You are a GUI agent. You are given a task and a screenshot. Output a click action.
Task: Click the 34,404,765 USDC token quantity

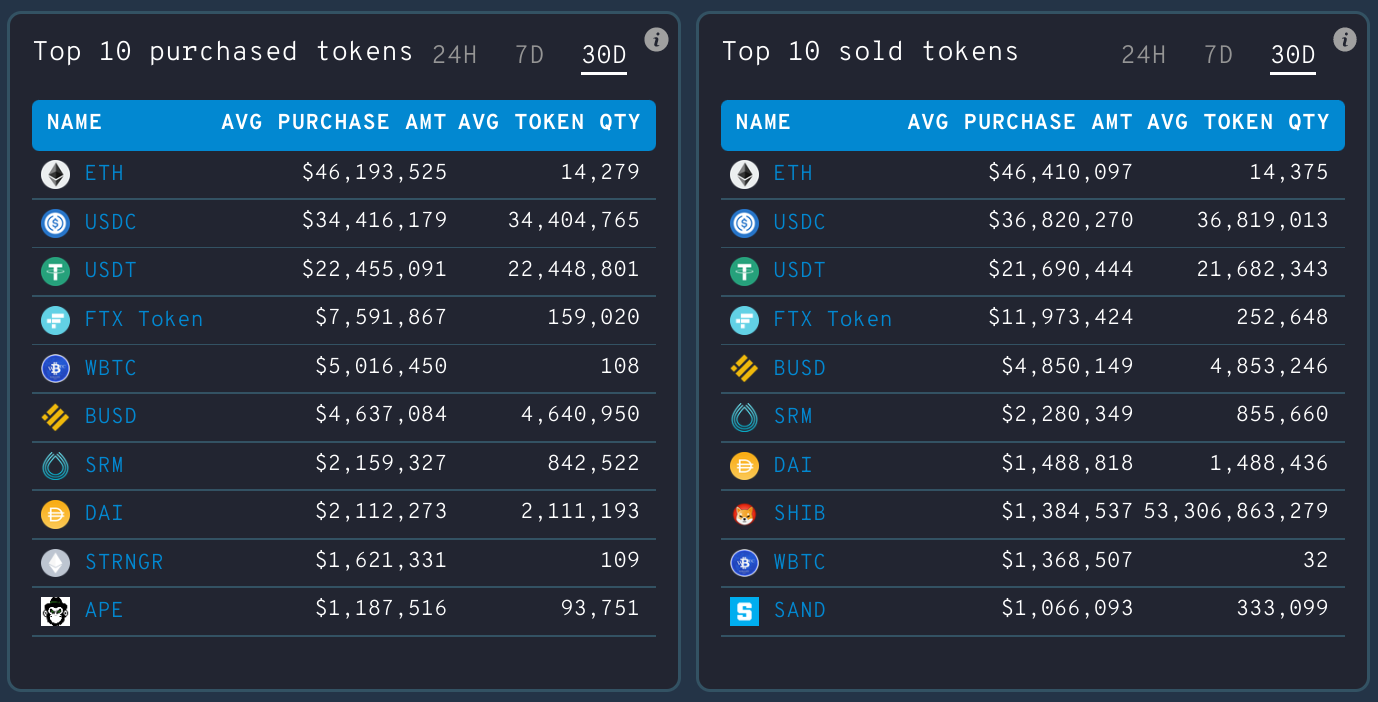(x=574, y=222)
